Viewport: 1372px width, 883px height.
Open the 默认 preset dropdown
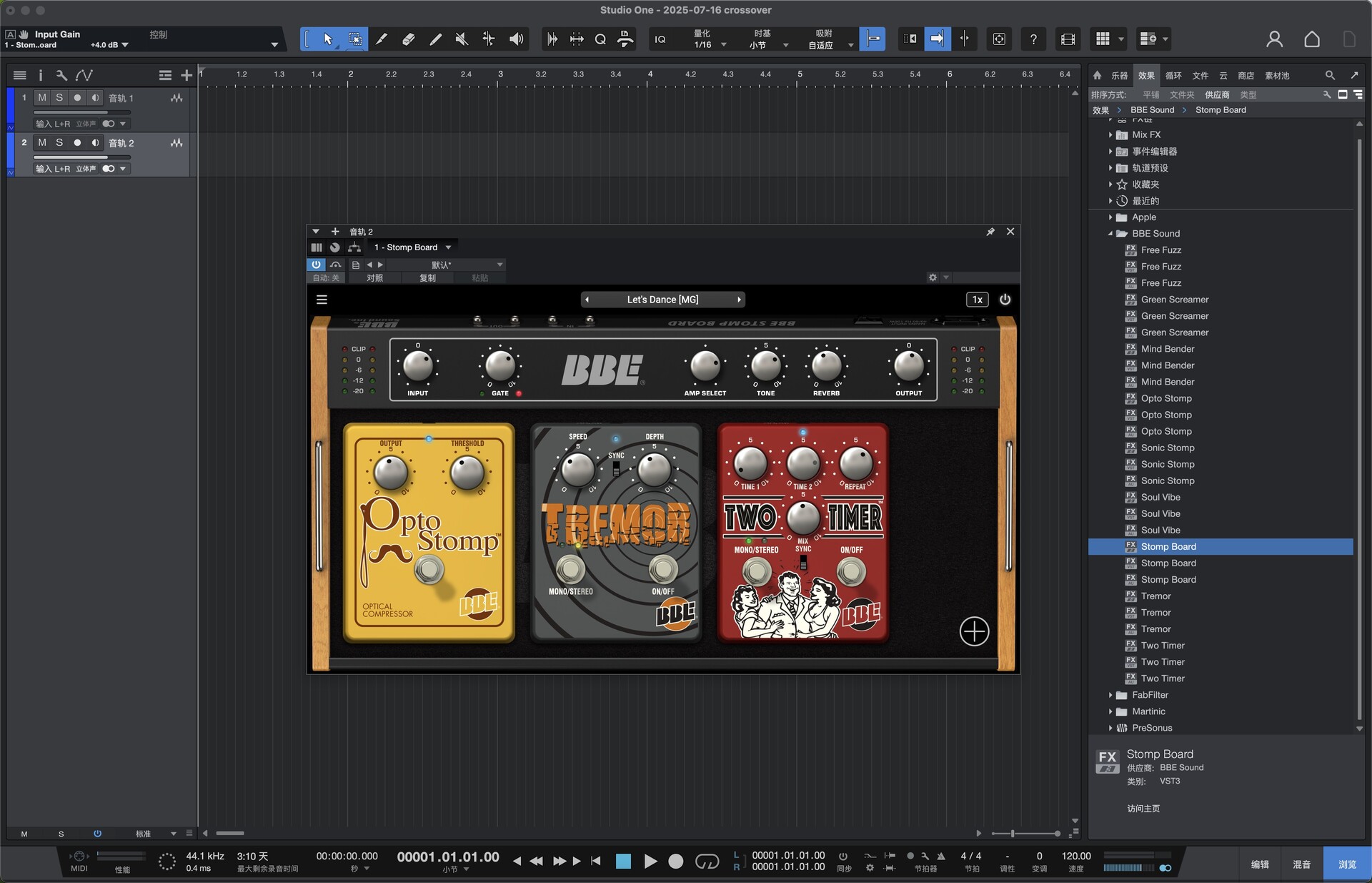click(447, 265)
